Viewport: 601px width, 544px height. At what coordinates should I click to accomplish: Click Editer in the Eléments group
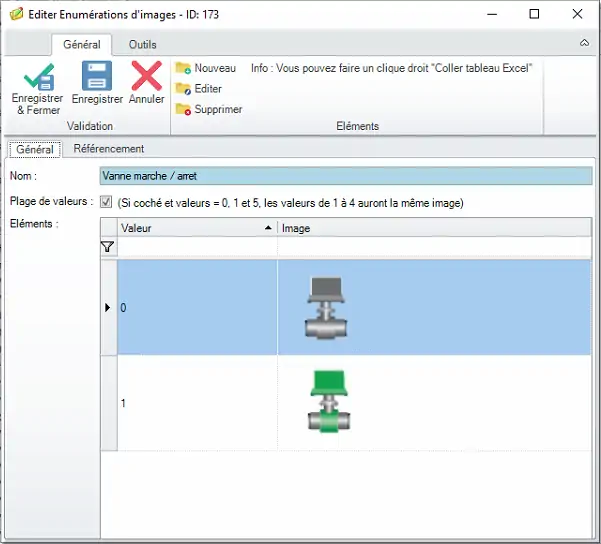(199, 89)
